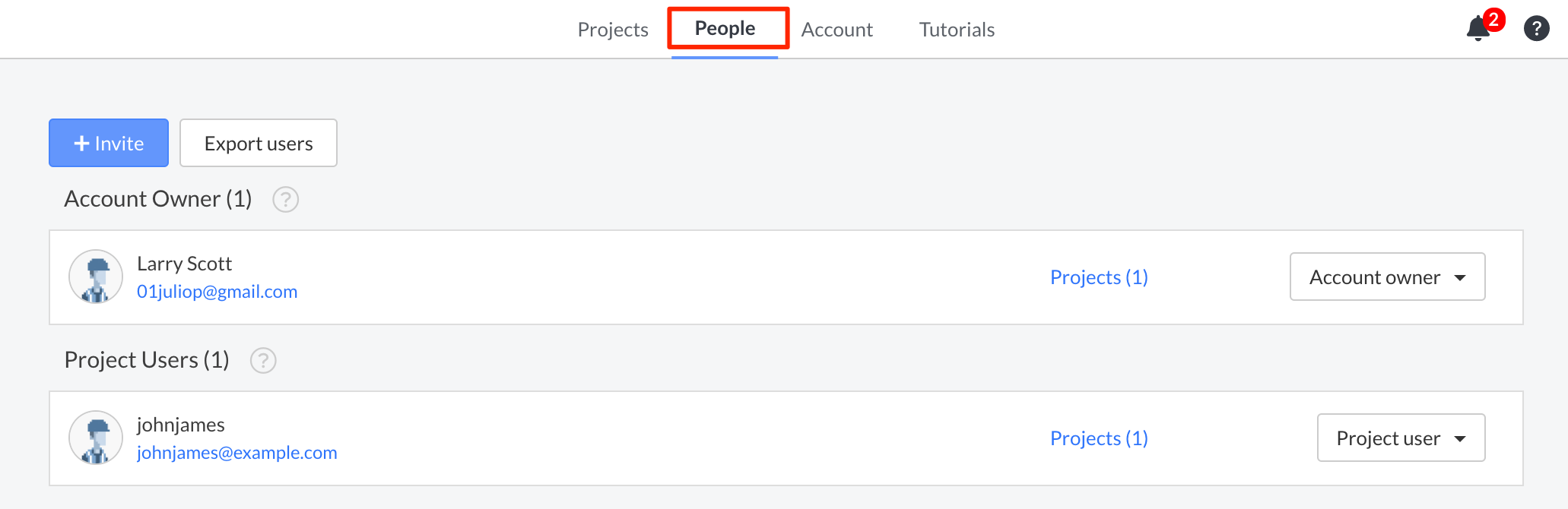This screenshot has height=509, width=1568.
Task: Click the johnjames@example.com email link
Action: (236, 453)
